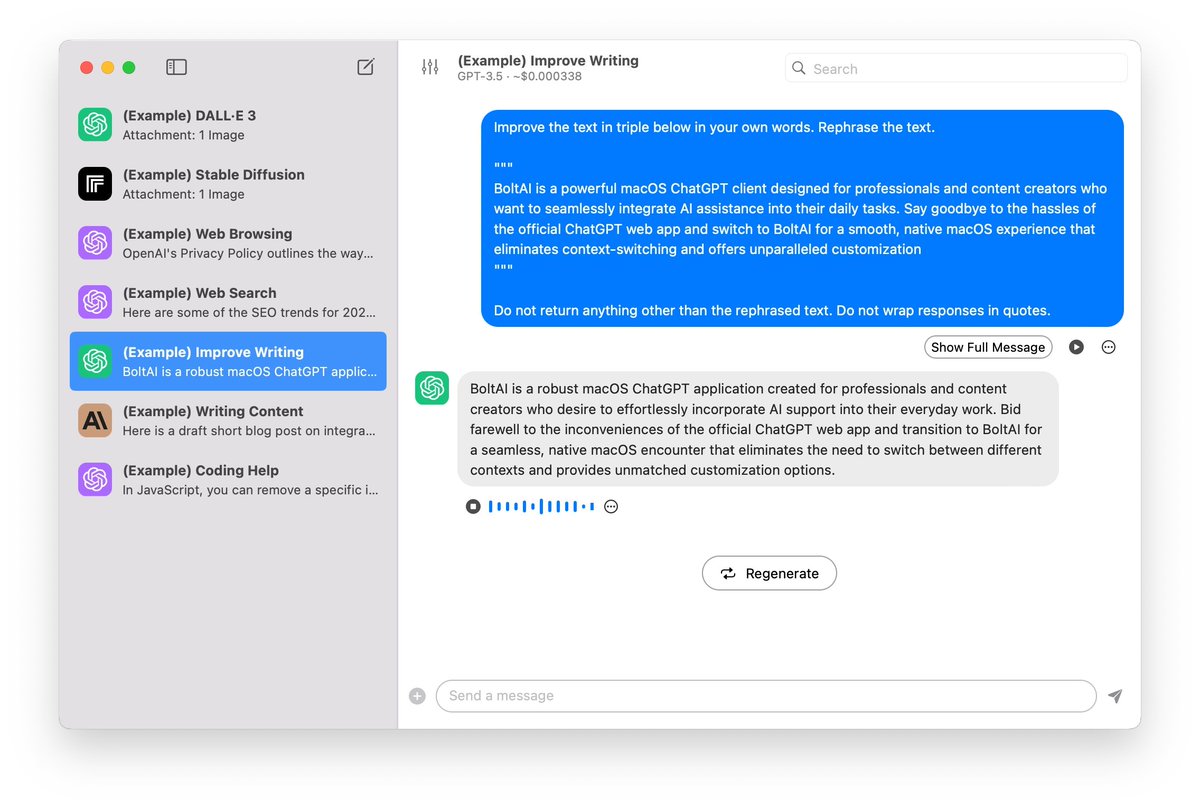Viewport: 1200px width, 807px height.
Task: Play the user message aloud
Action: pos(1076,347)
